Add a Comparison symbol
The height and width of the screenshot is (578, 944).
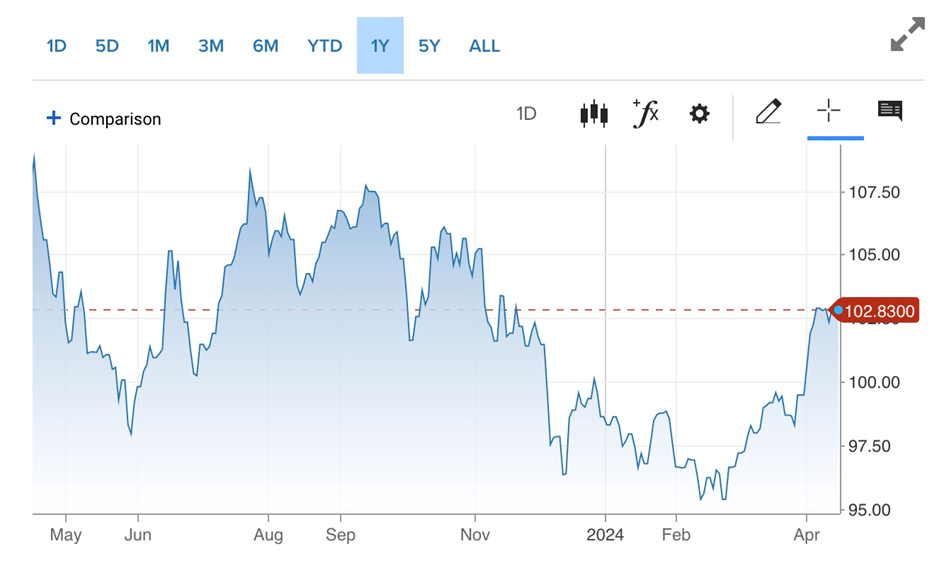coord(114,119)
